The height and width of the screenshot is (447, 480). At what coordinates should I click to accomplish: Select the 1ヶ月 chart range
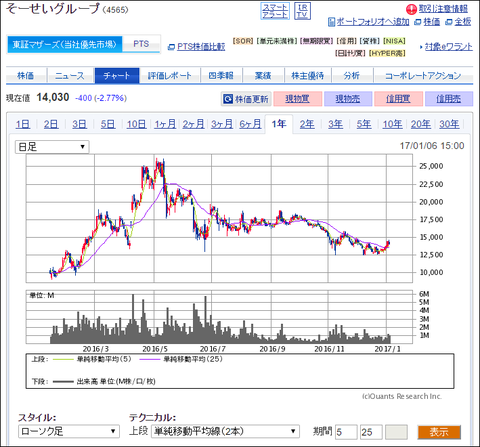tap(165, 124)
